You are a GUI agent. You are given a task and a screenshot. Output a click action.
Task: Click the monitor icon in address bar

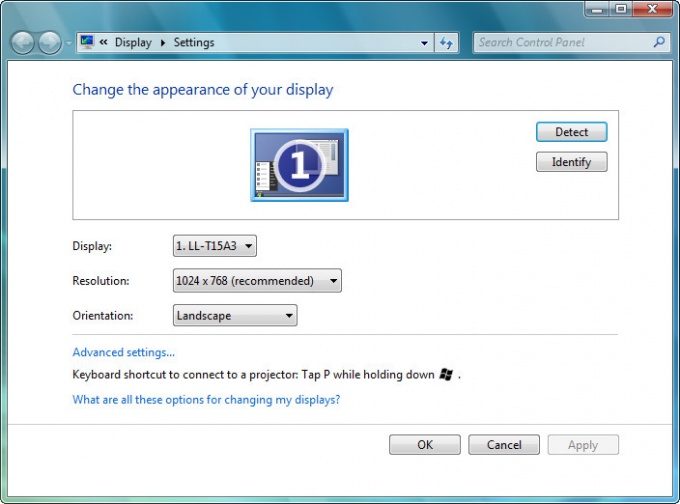click(87, 42)
